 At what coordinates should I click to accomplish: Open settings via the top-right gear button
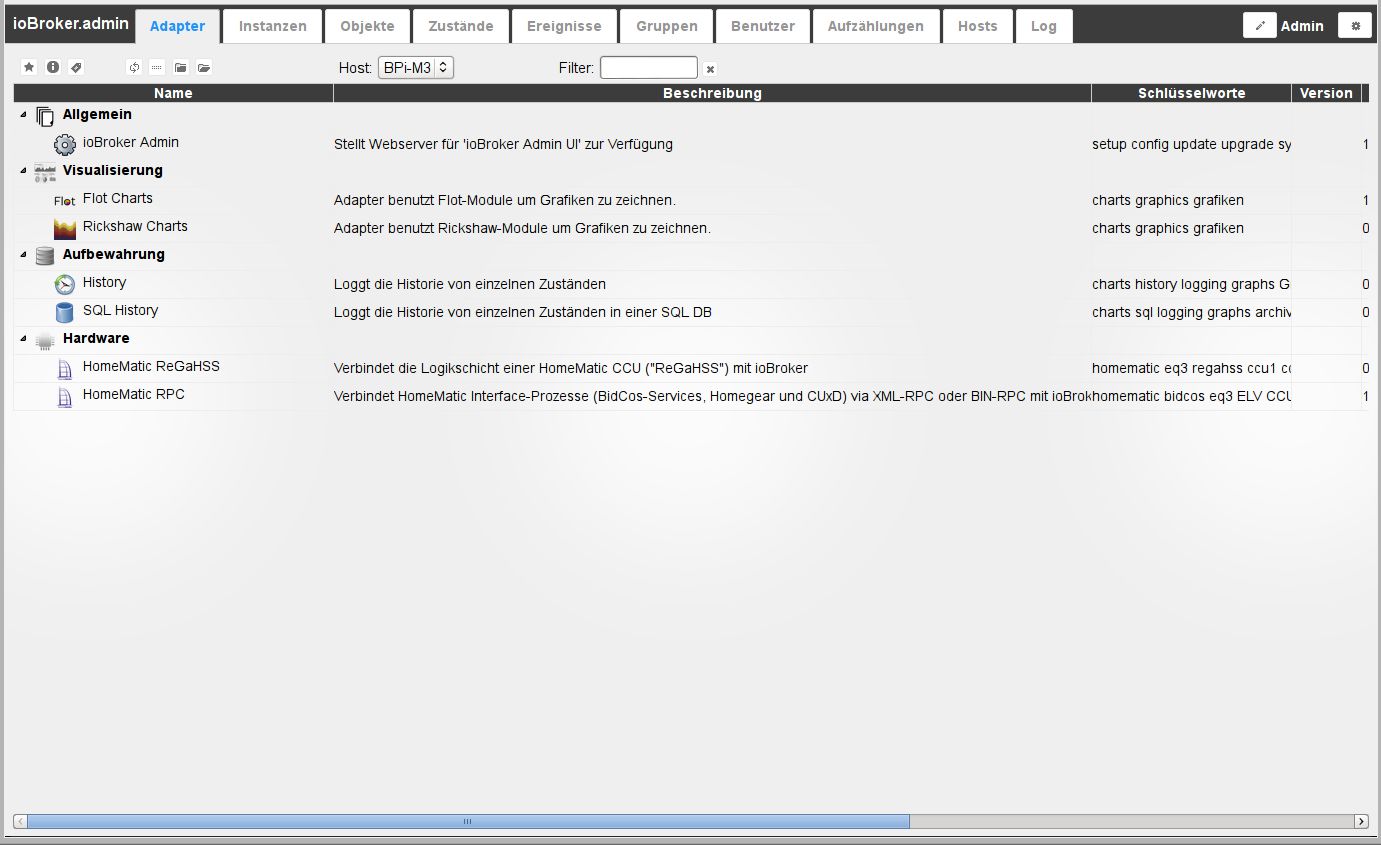point(1356,26)
